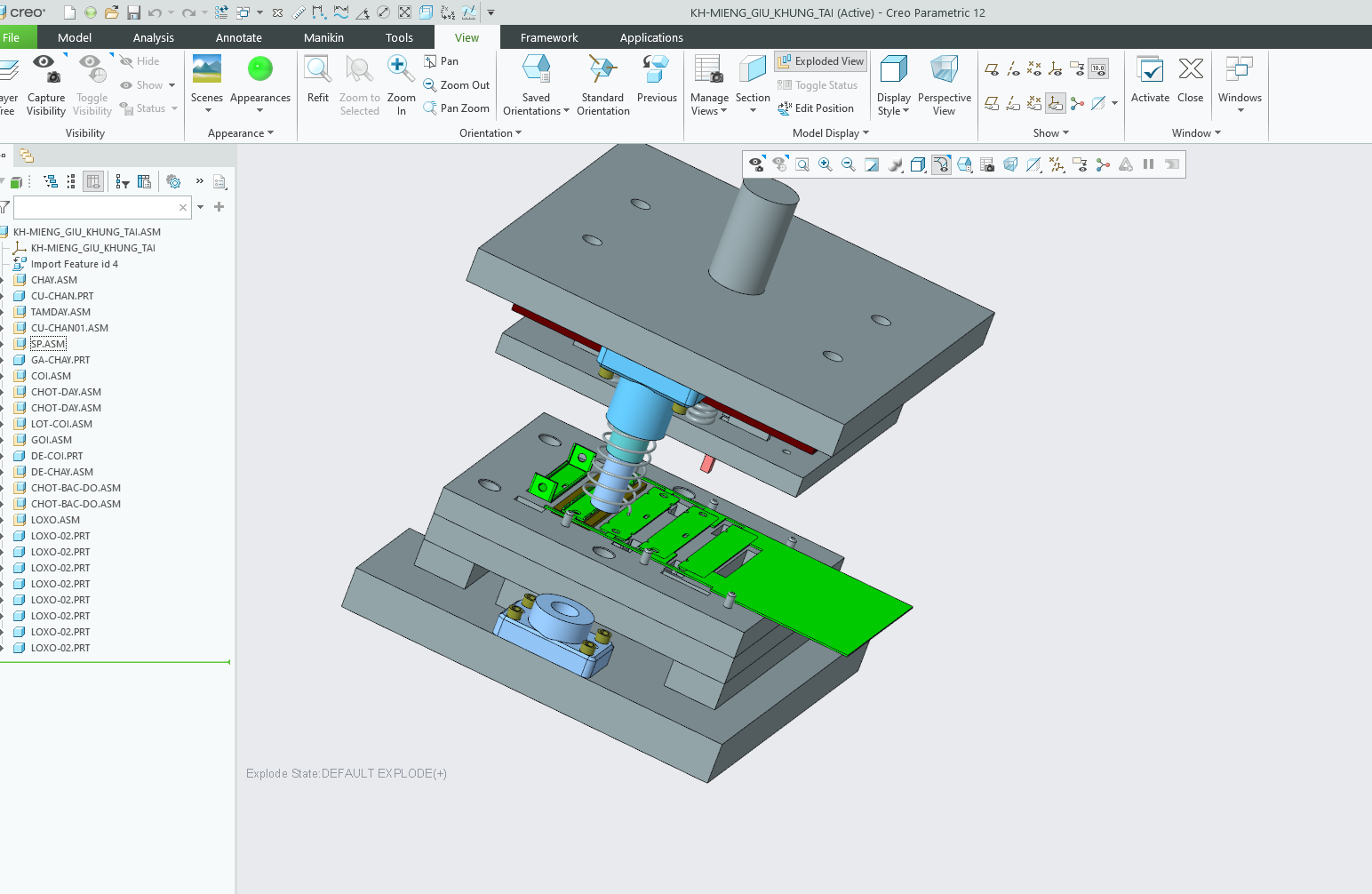Click the Pan Zoom button
This screenshot has height=894, width=1372.
(457, 108)
